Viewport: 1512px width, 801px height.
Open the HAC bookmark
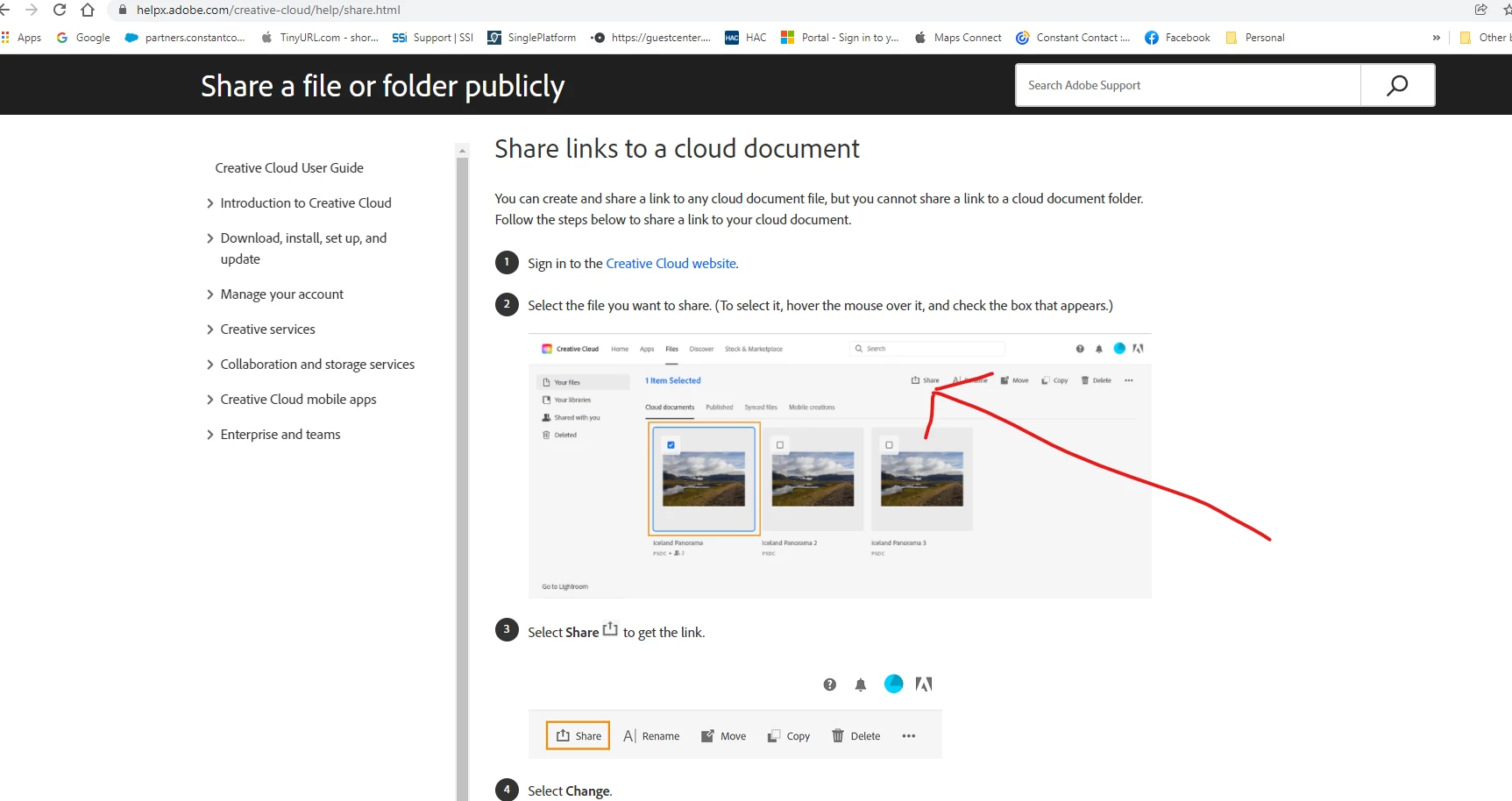(746, 38)
